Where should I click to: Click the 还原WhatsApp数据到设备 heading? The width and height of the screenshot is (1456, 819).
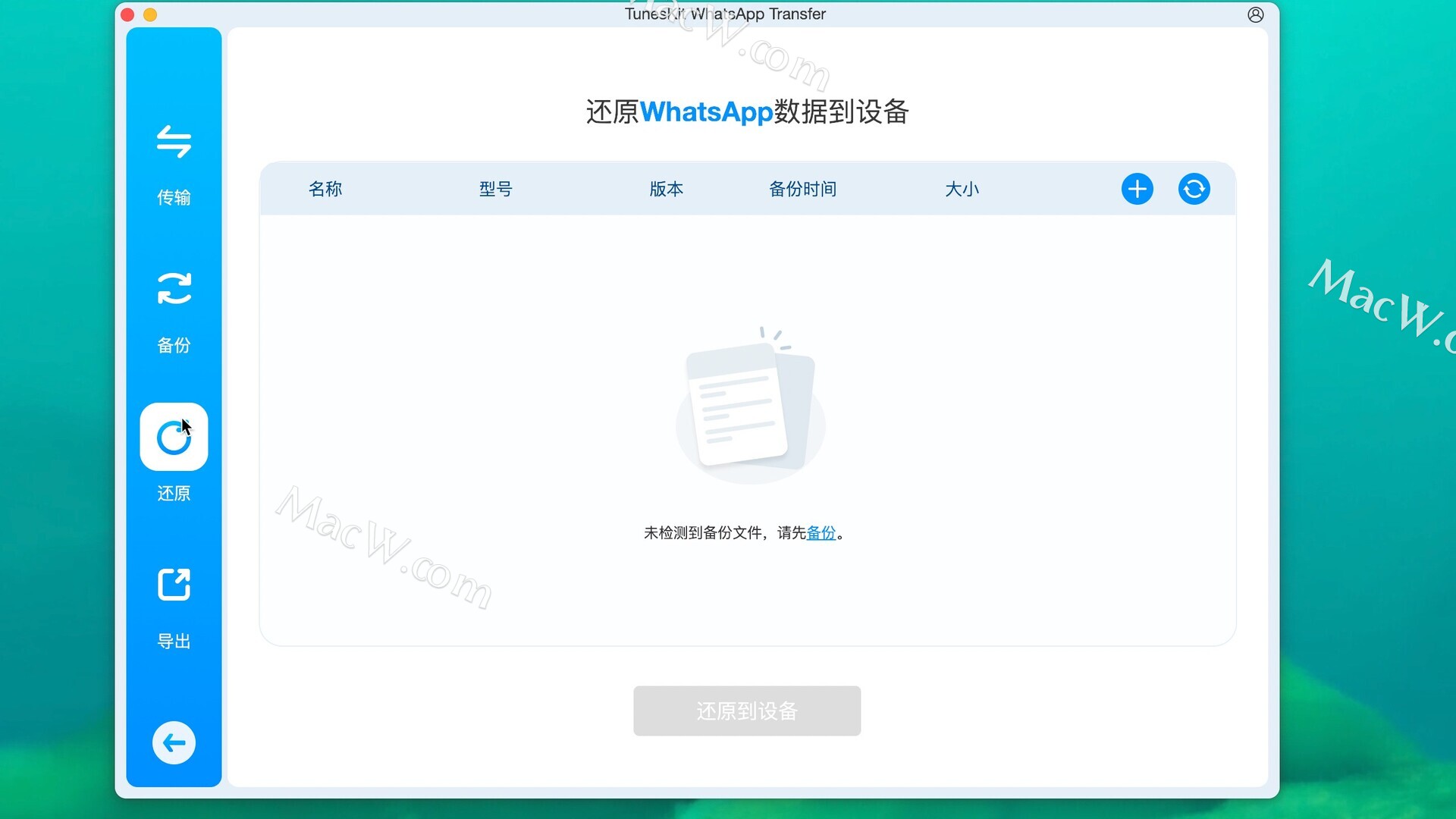(x=747, y=111)
